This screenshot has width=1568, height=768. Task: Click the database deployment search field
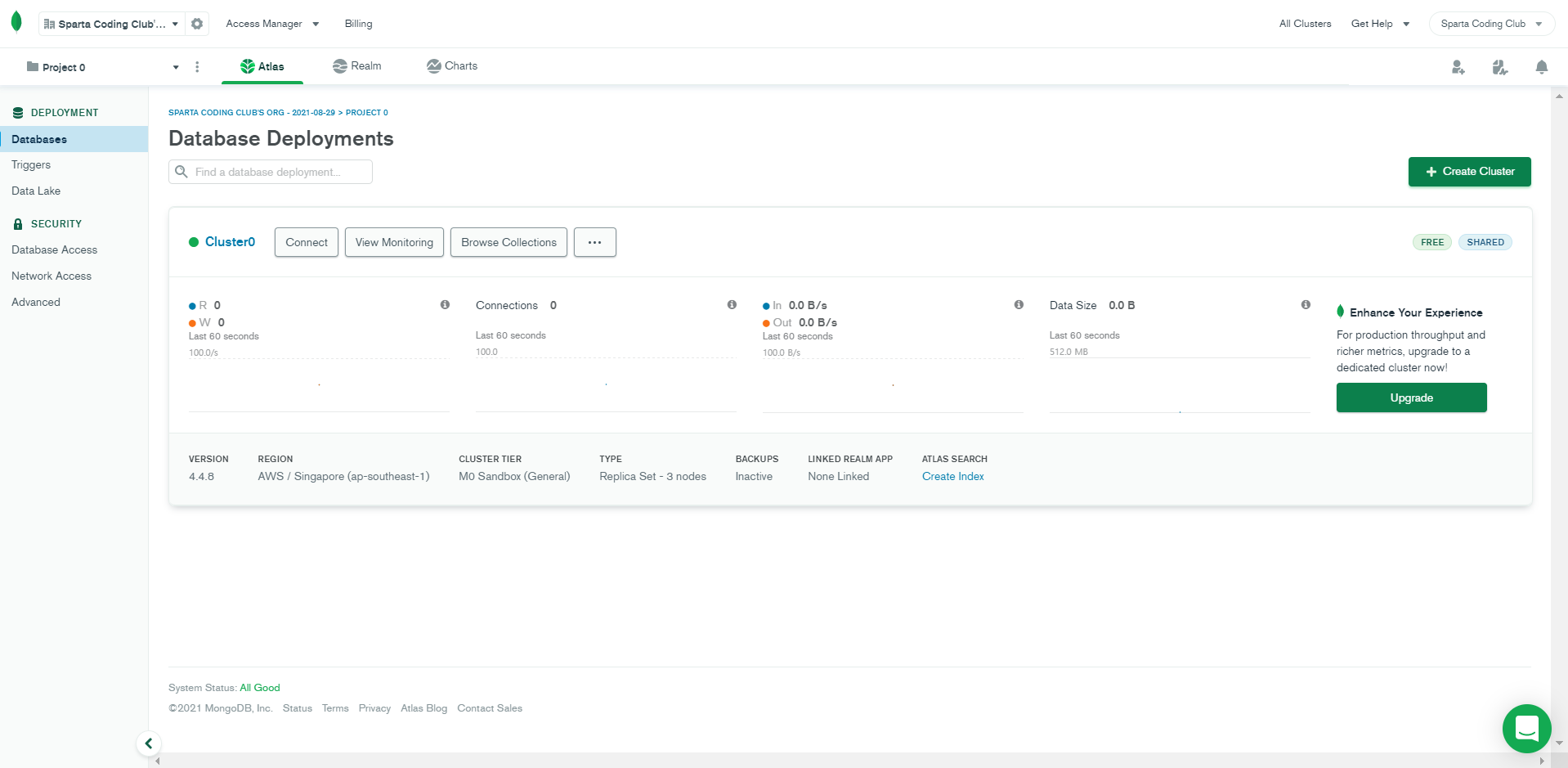[x=271, y=172]
